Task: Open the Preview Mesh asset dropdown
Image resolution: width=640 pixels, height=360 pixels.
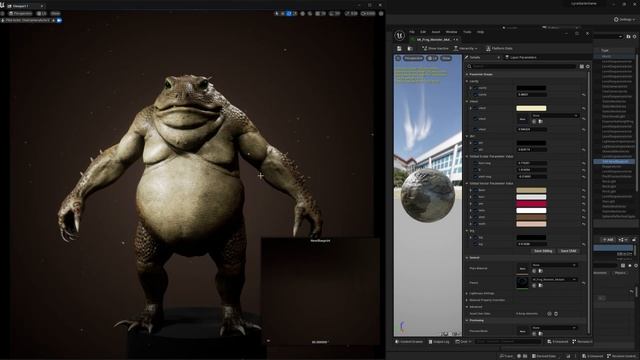Action: click(x=554, y=328)
